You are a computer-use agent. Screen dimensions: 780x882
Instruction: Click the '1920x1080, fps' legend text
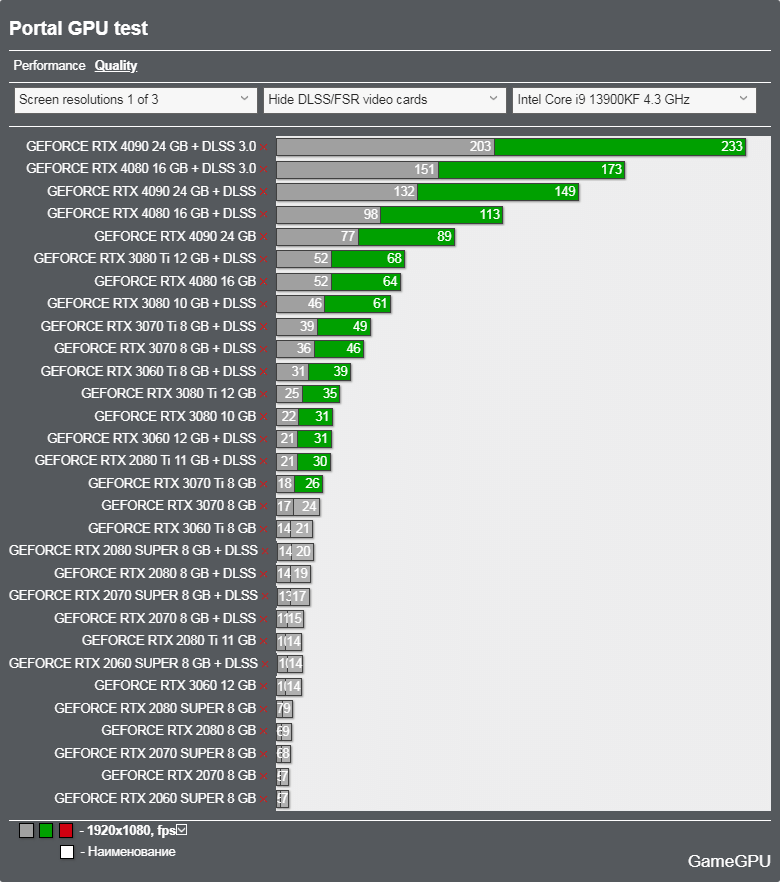point(130,830)
